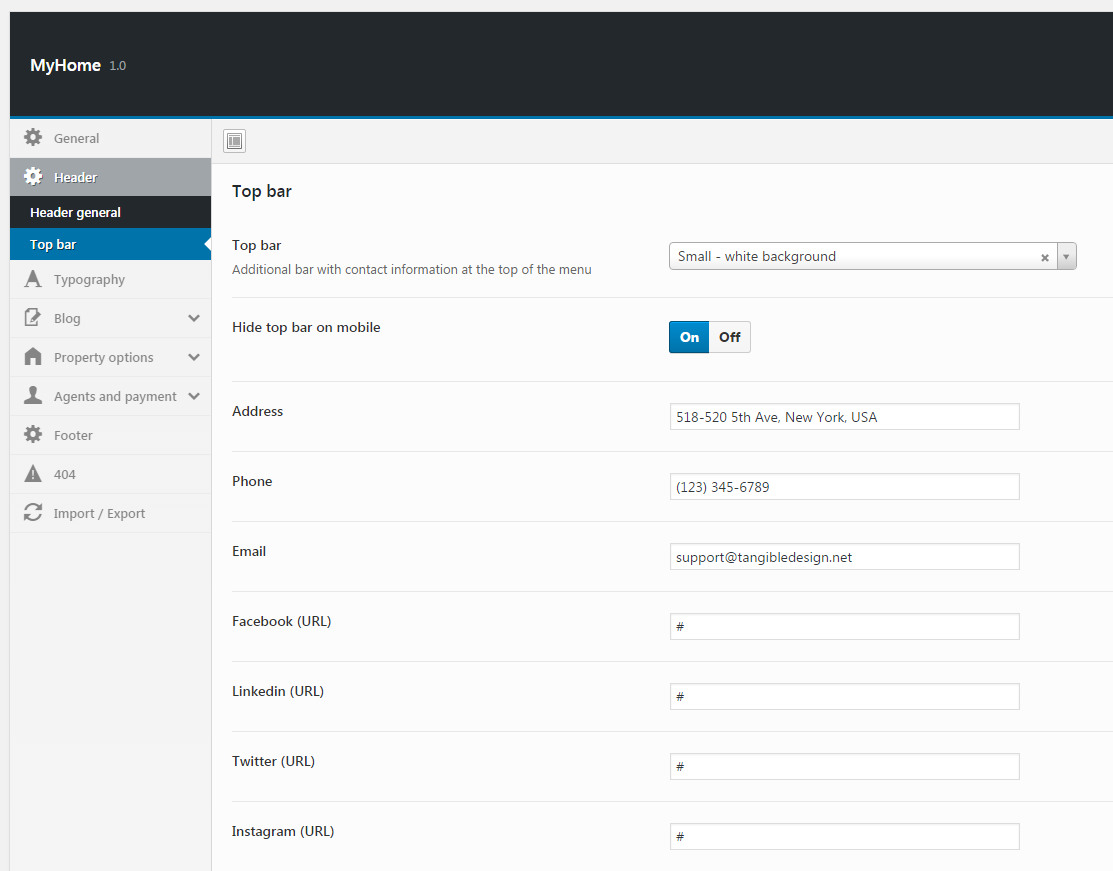Click the Twitter (URL) label
The height and width of the screenshot is (871, 1113).
[x=273, y=761]
